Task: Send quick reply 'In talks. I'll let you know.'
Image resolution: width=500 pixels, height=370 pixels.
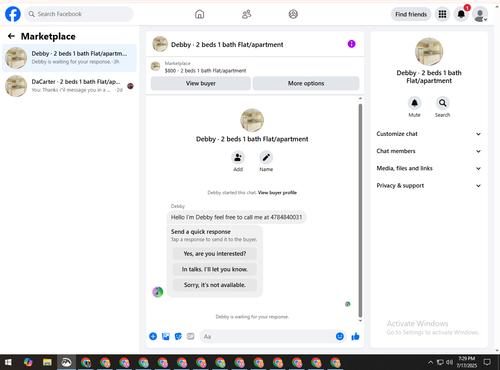Action: pyautogui.click(x=215, y=269)
